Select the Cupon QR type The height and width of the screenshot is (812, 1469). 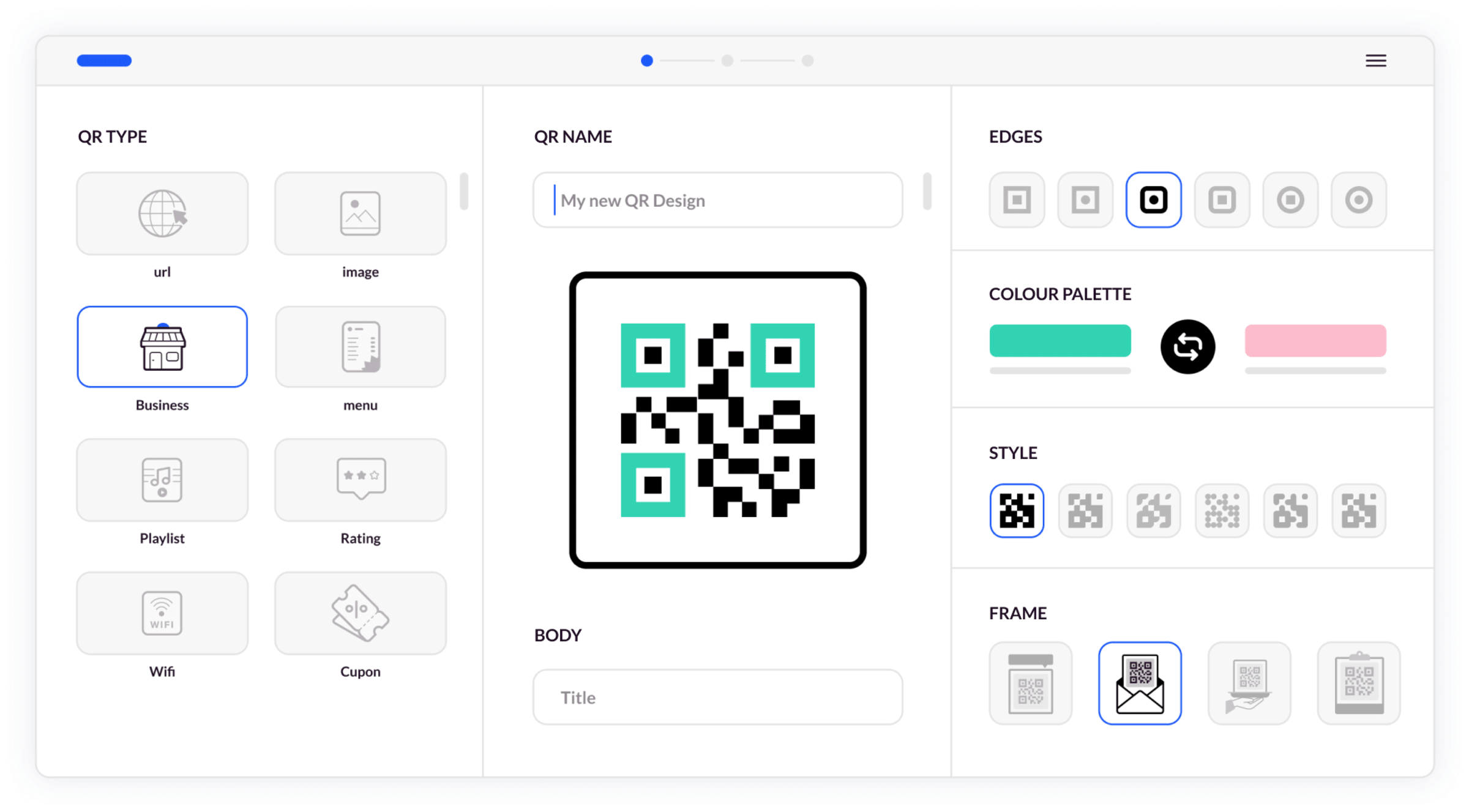[361, 613]
